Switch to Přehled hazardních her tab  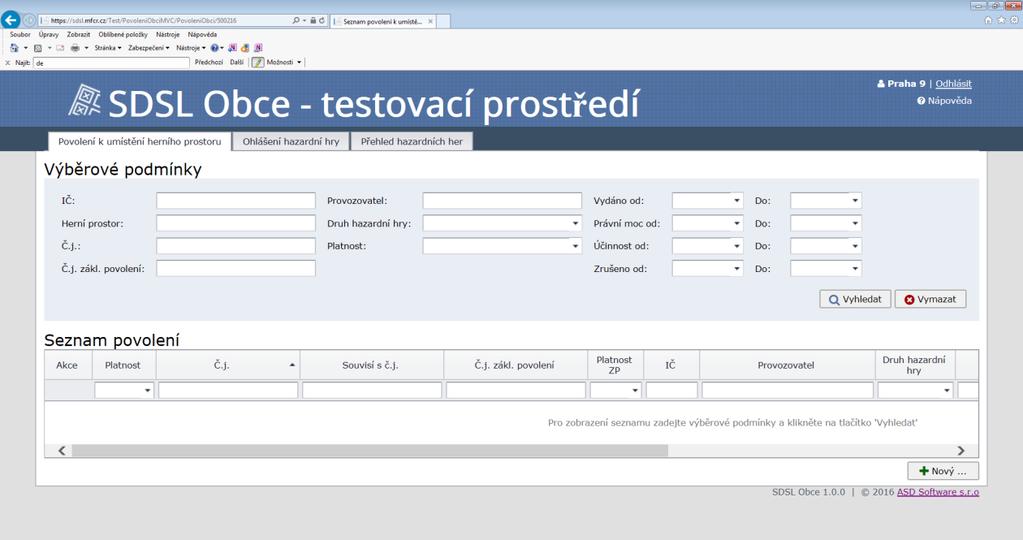pyautogui.click(x=412, y=142)
